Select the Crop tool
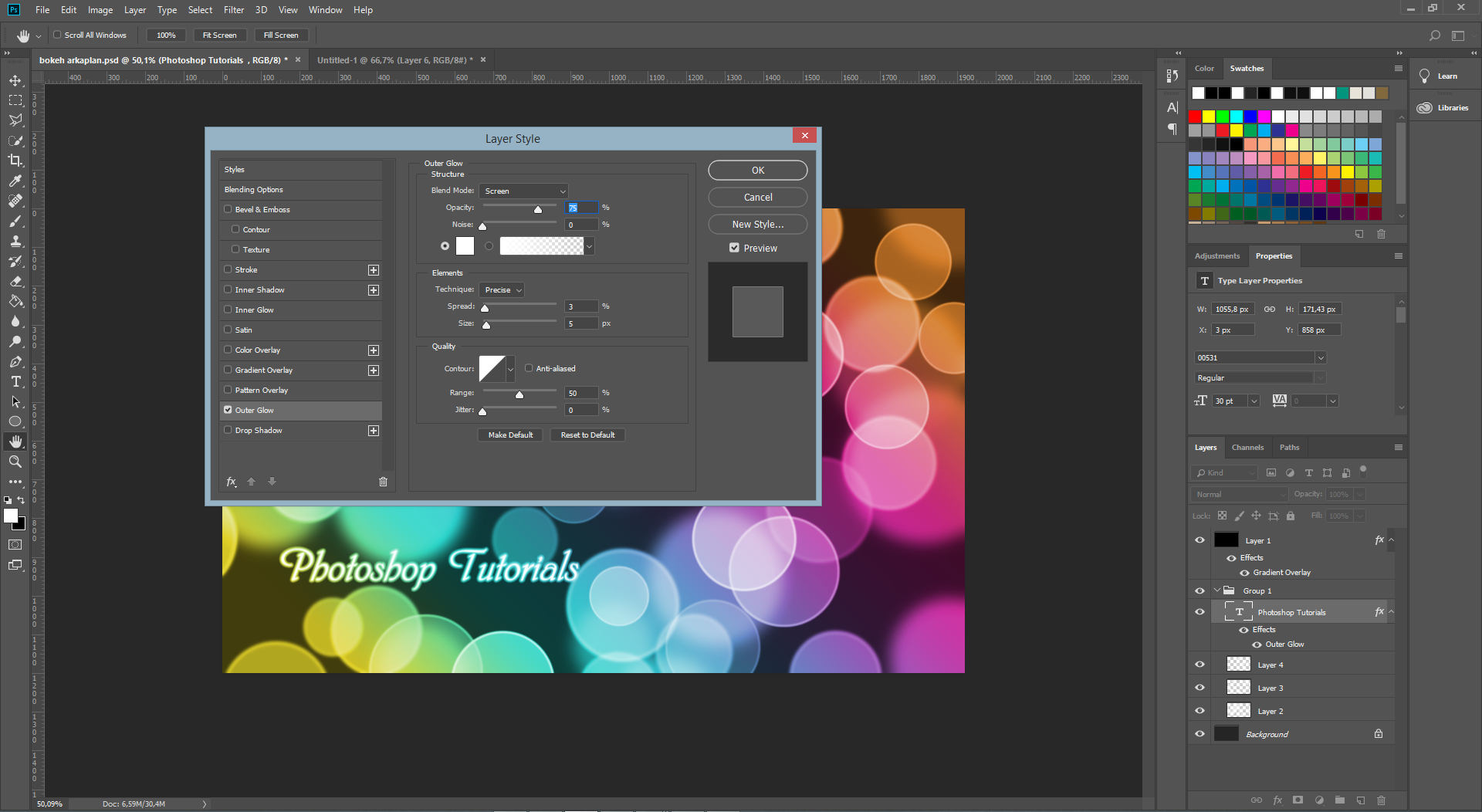This screenshot has width=1482, height=812. pos(15,161)
